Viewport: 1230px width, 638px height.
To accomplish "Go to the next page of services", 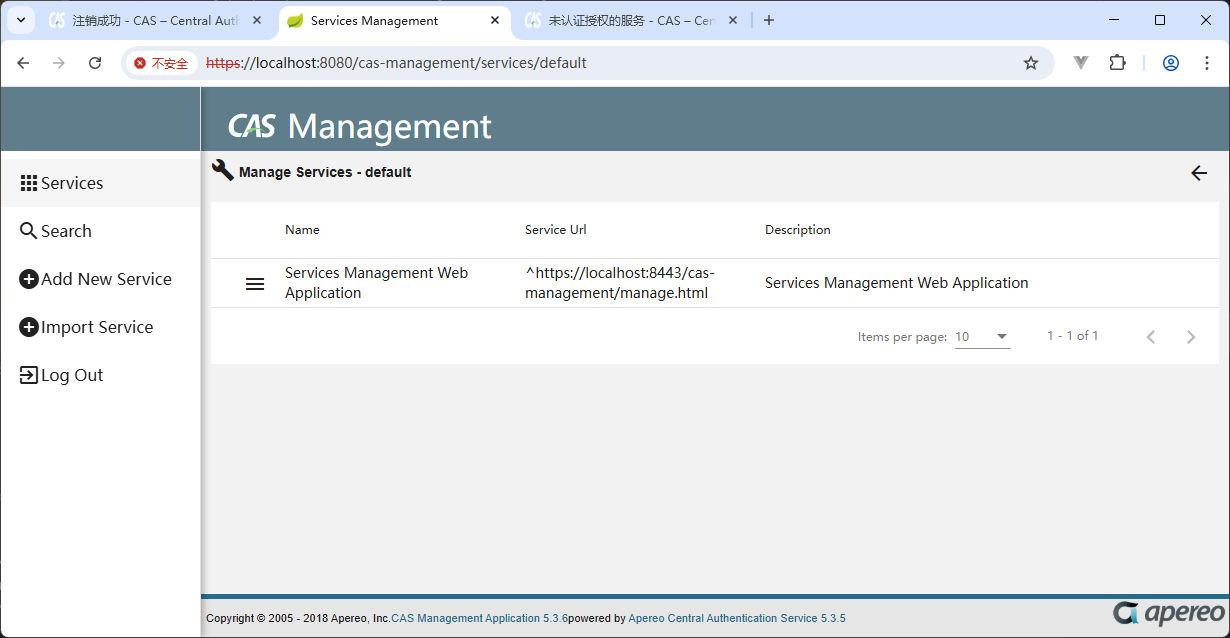I will click(1190, 337).
